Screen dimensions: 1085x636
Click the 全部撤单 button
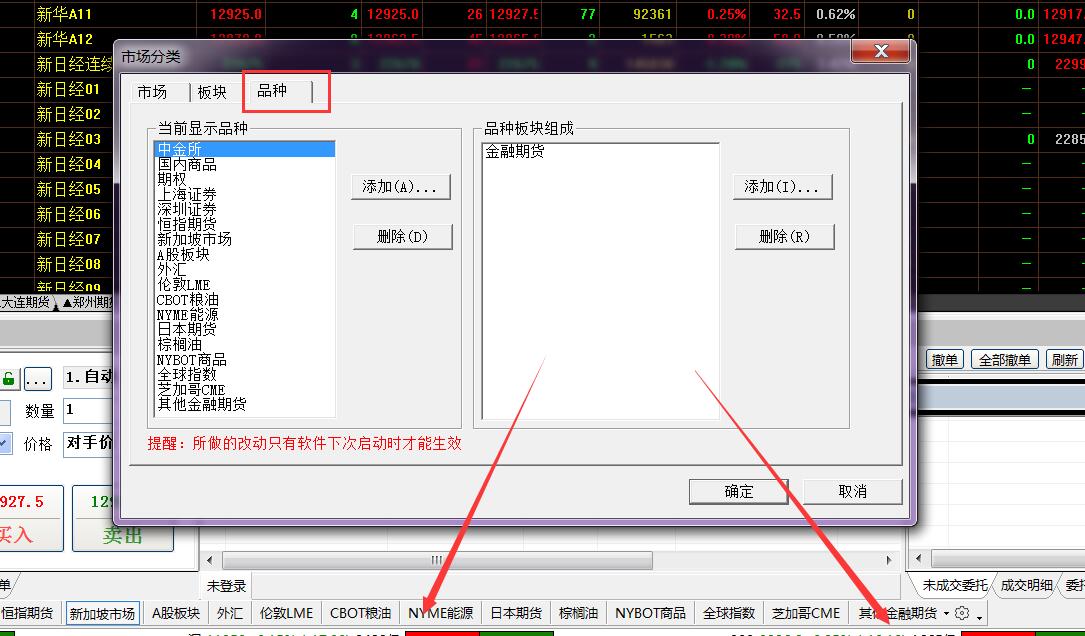coord(1005,360)
